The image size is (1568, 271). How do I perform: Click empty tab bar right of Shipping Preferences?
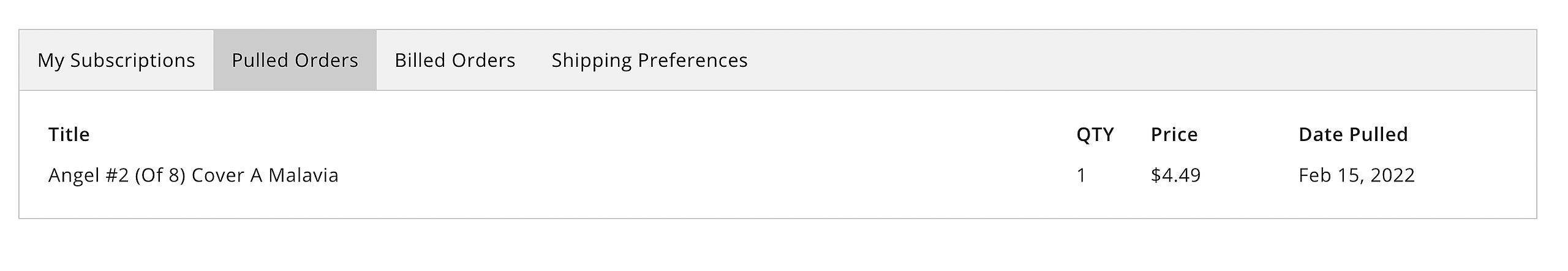click(1102, 60)
